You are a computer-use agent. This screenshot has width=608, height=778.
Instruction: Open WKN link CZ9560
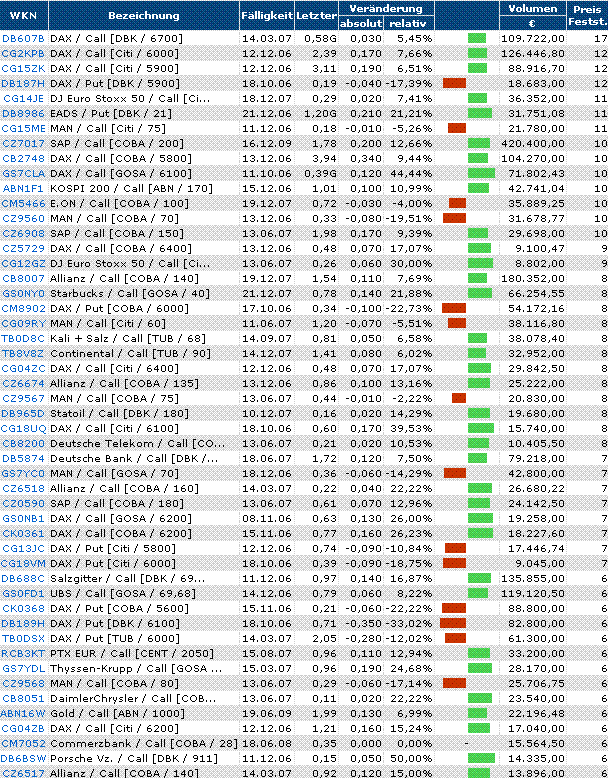click(x=23, y=218)
